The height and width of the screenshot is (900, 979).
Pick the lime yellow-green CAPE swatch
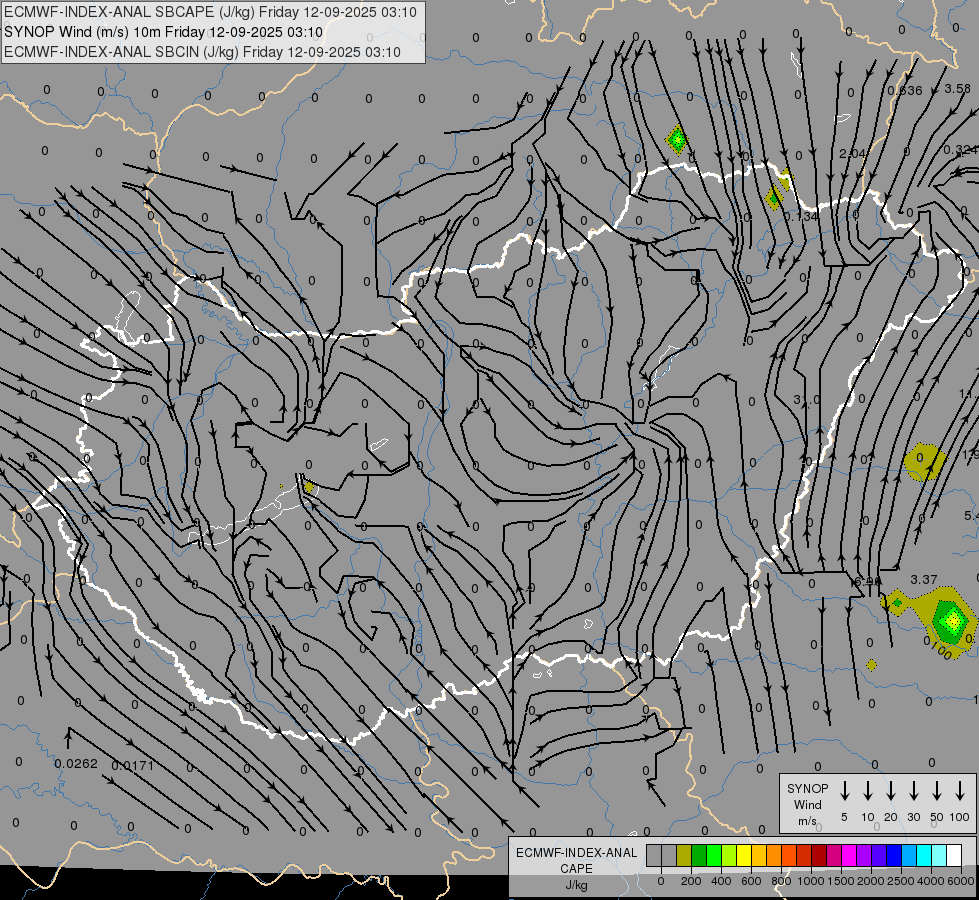click(x=729, y=855)
